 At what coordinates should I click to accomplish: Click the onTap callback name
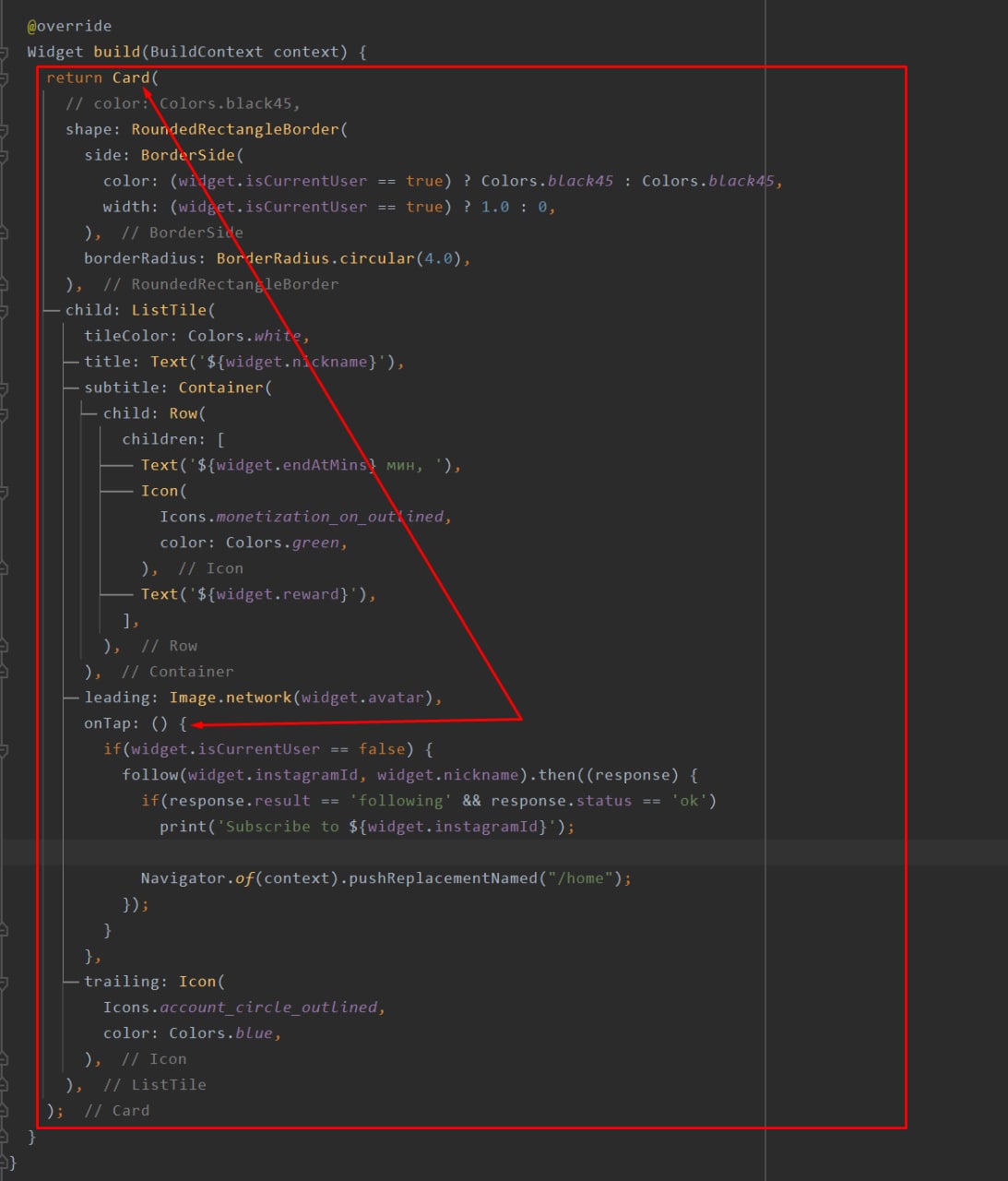coord(107,723)
